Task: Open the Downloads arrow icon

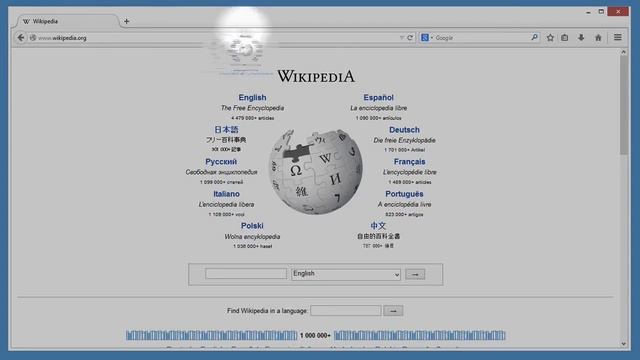Action: [581, 38]
